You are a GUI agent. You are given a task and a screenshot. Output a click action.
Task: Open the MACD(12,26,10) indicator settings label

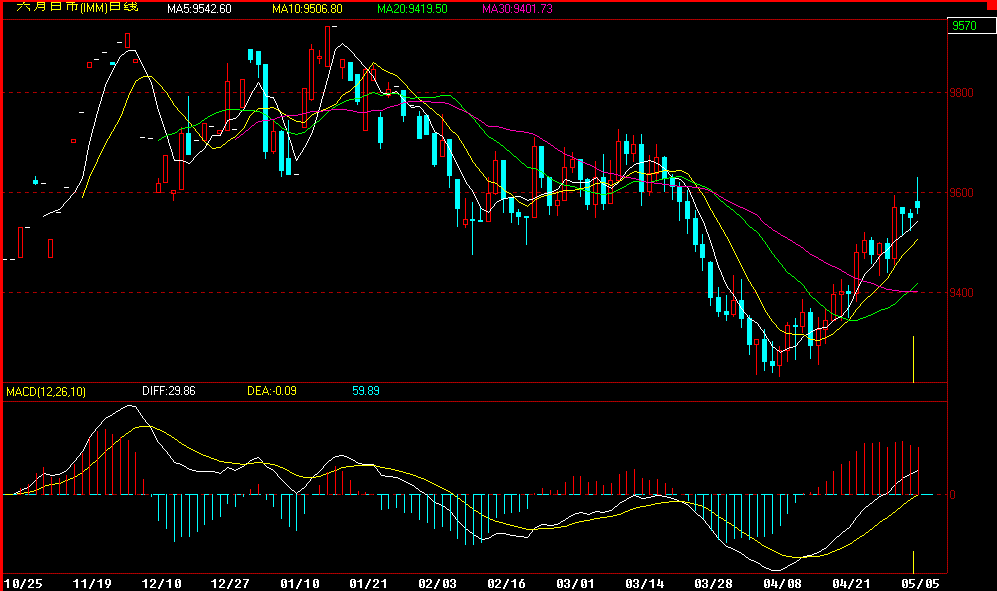pyautogui.click(x=45, y=392)
